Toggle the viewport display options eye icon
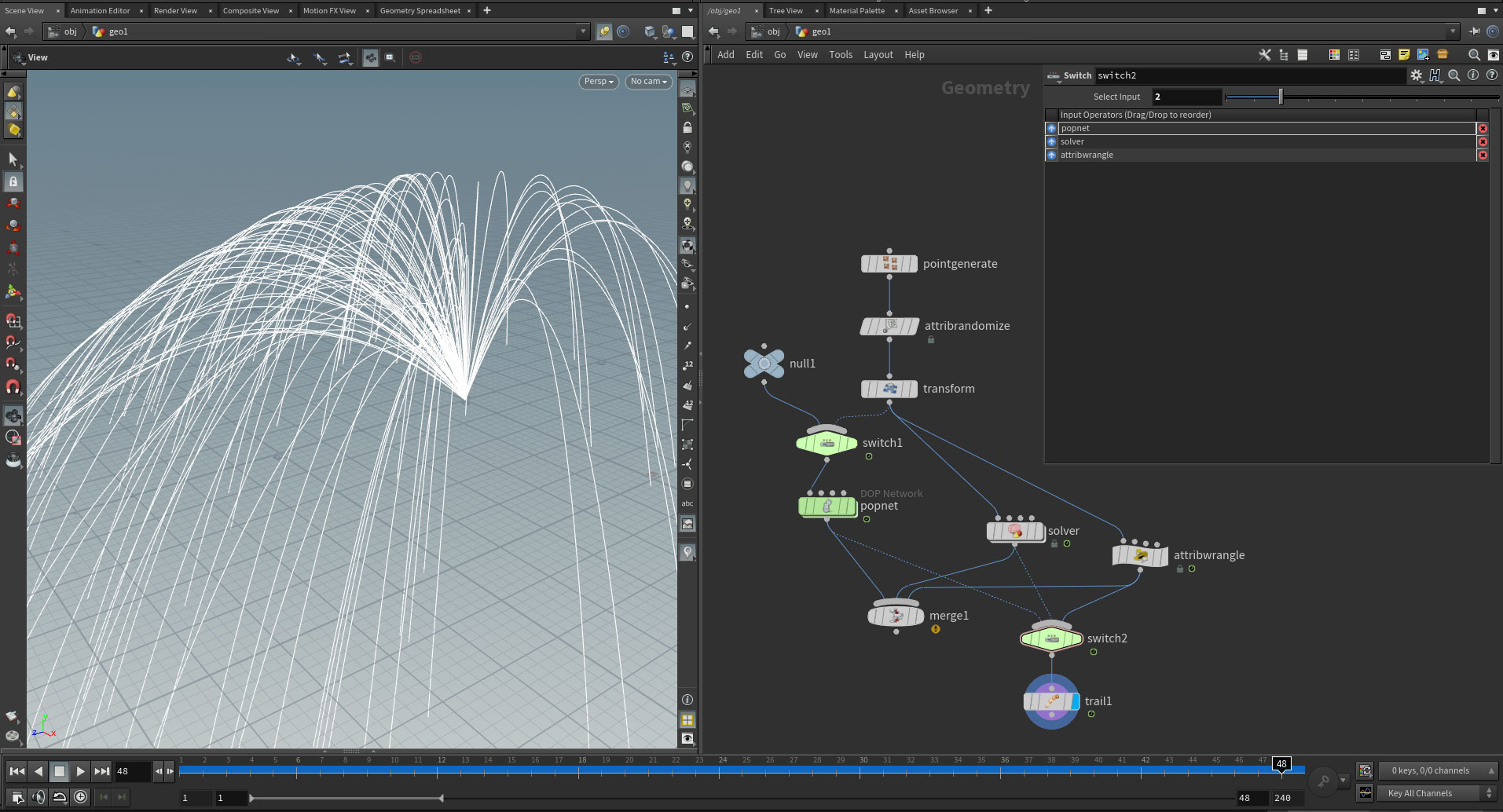Image resolution: width=1503 pixels, height=812 pixels. (687, 739)
